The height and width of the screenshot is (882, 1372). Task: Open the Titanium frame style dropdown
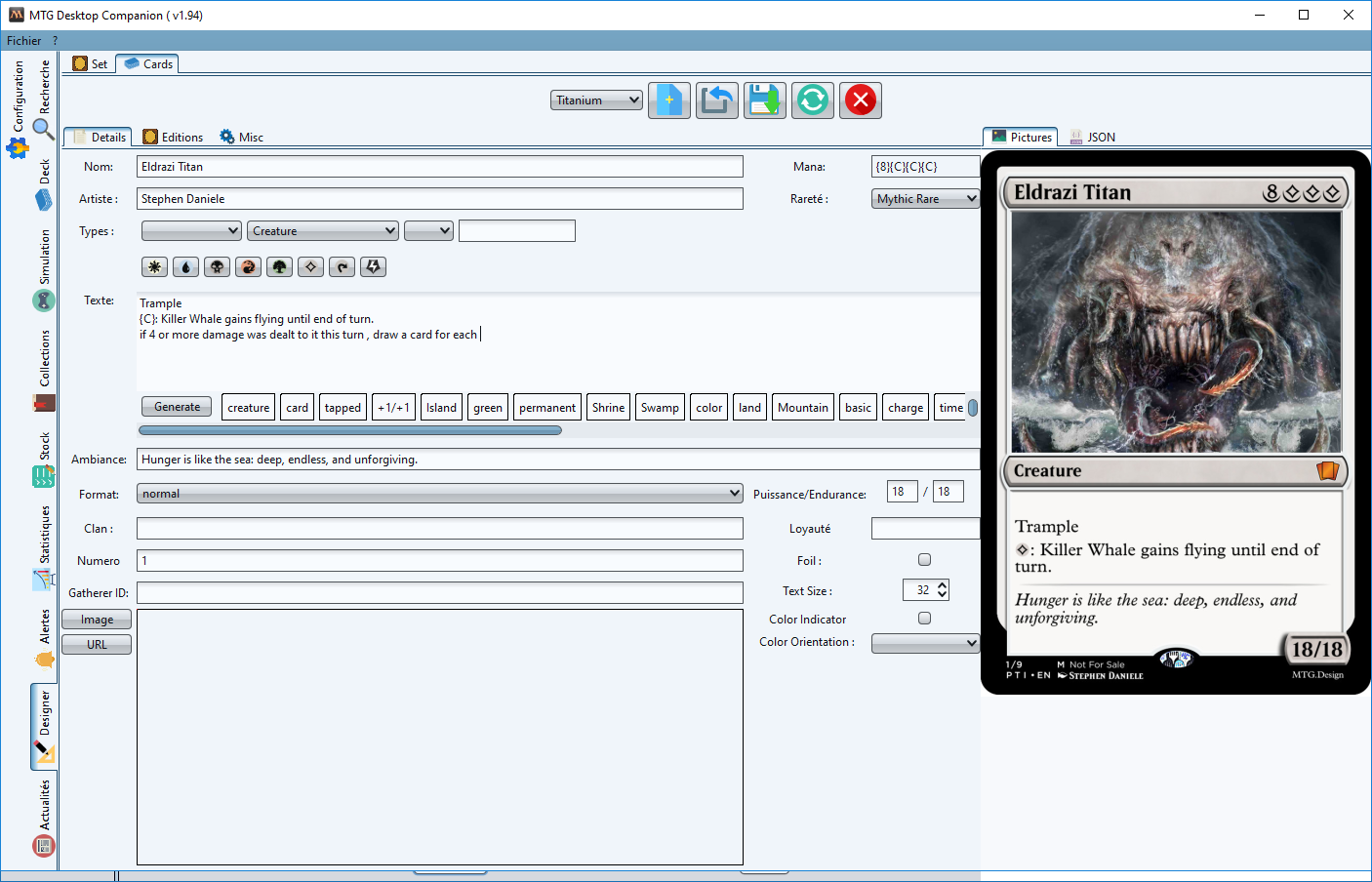596,100
